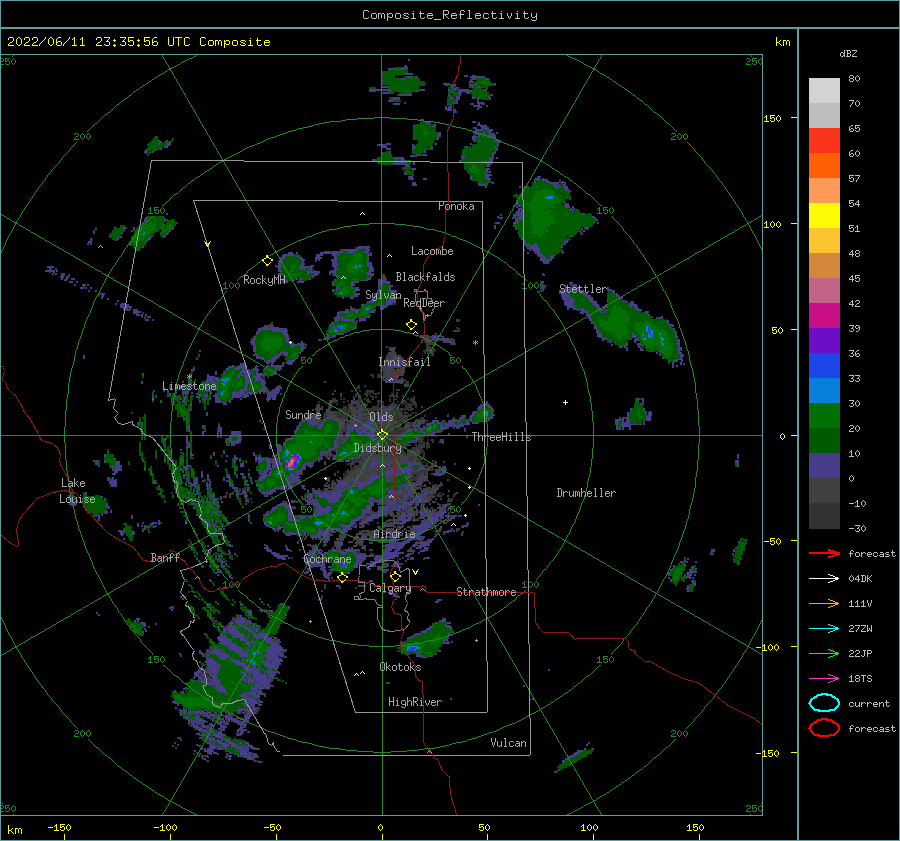The width and height of the screenshot is (900, 841).
Task: Click the Limestone label
Action: click(x=189, y=386)
